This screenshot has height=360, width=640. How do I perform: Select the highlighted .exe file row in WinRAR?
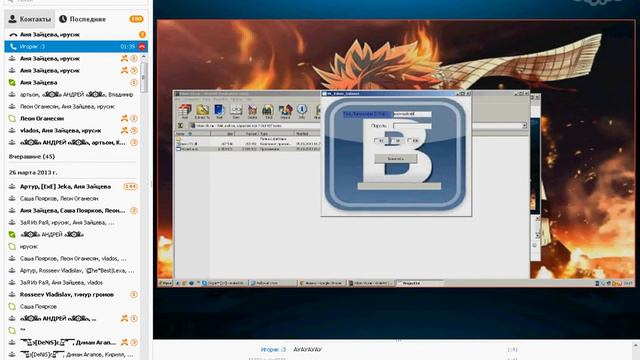click(x=248, y=149)
